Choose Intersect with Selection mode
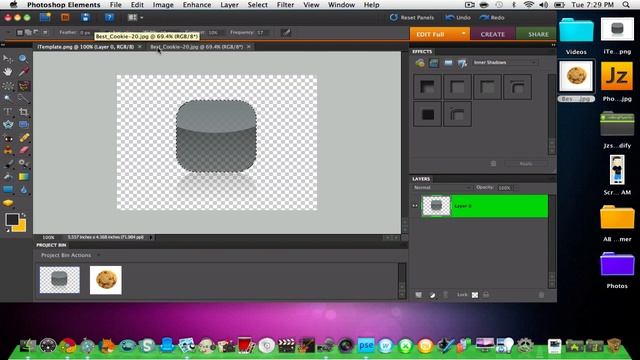 (45, 32)
